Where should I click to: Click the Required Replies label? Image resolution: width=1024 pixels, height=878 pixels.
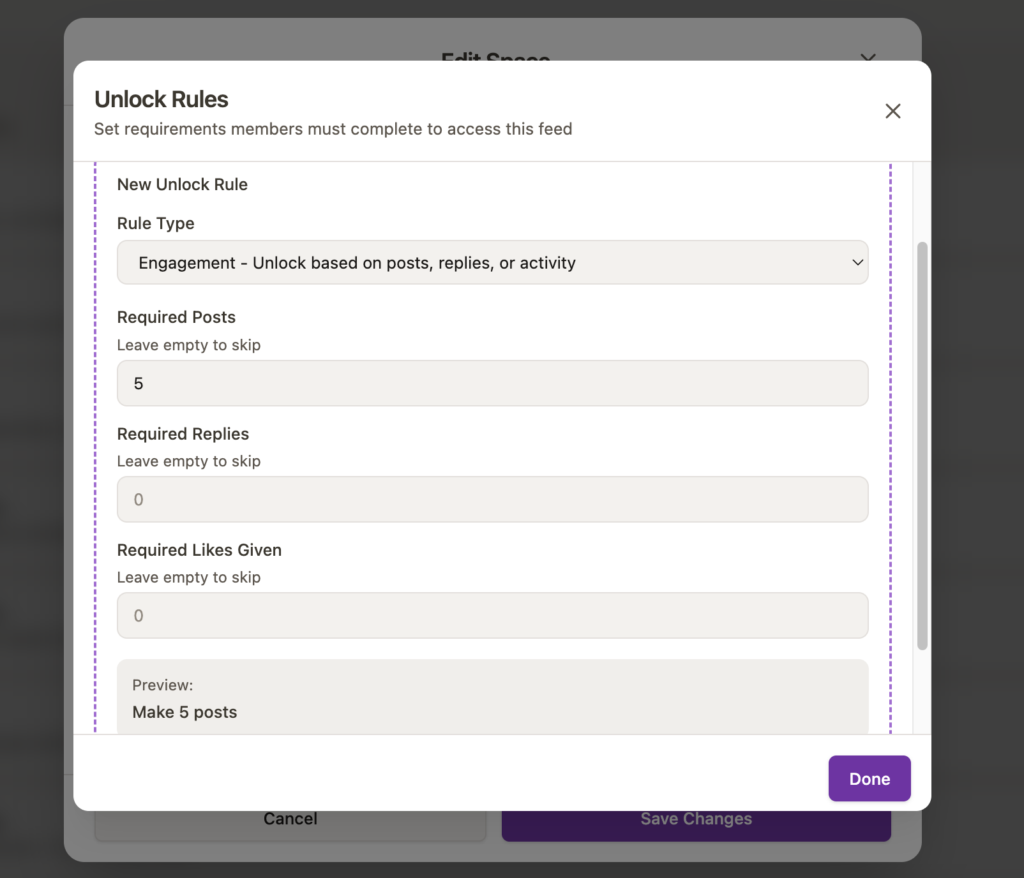click(183, 434)
